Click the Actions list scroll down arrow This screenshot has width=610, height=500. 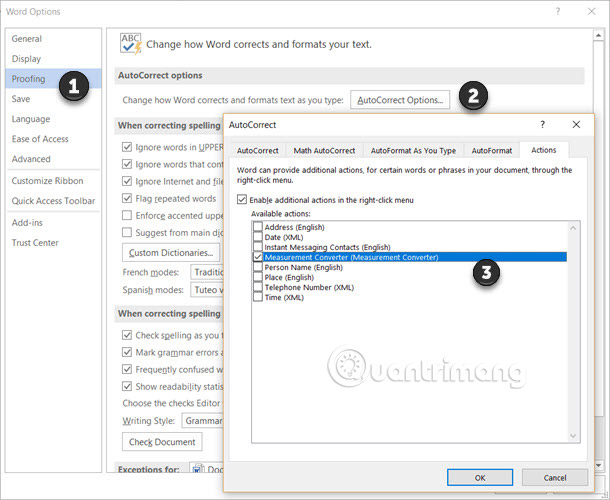pyautogui.click(x=573, y=436)
